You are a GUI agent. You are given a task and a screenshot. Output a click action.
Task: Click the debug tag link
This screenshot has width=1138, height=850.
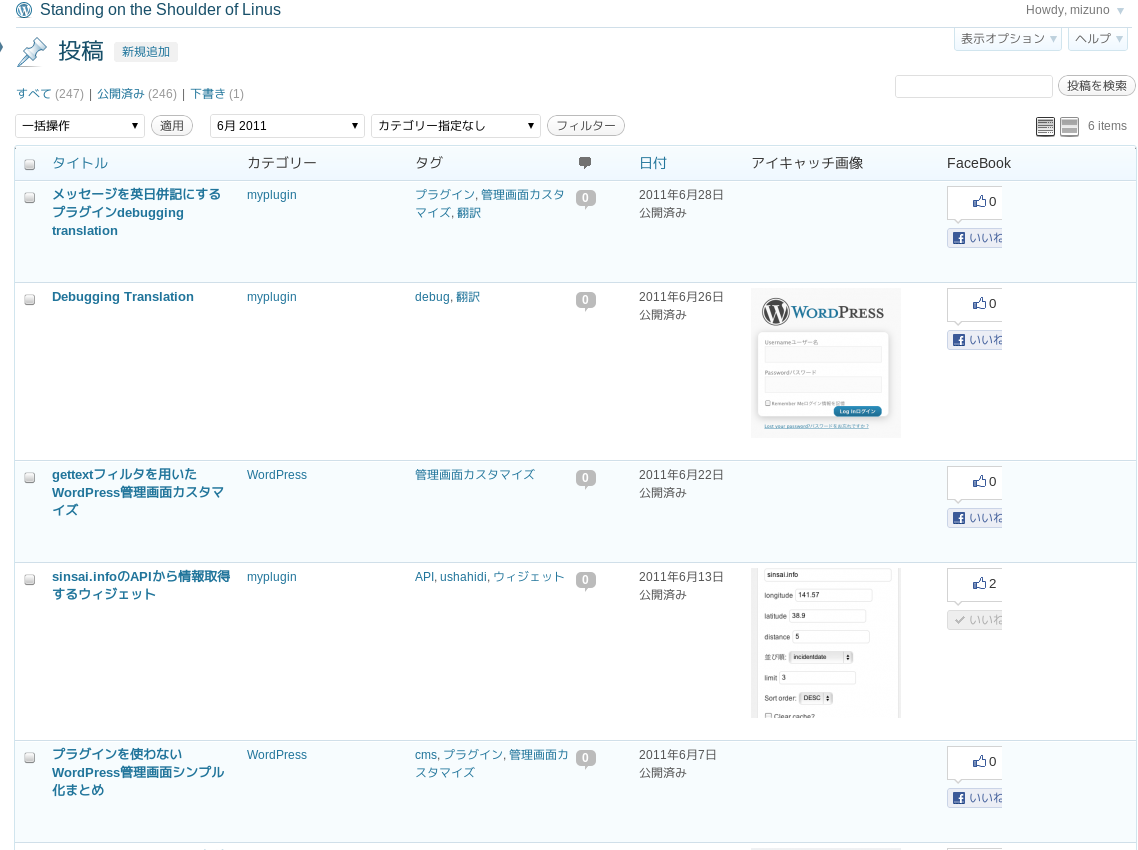click(x=432, y=297)
